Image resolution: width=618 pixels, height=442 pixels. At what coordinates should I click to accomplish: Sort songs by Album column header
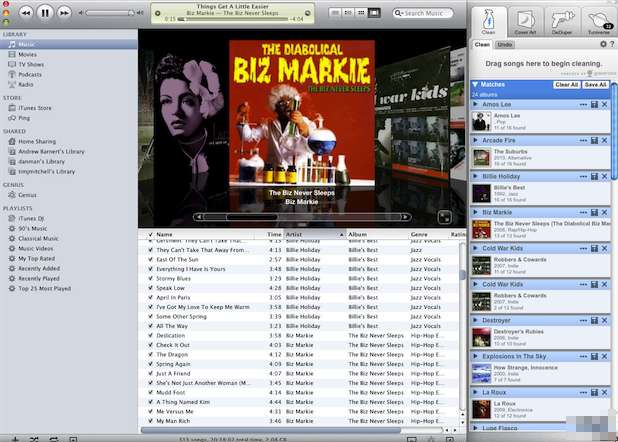[378, 234]
